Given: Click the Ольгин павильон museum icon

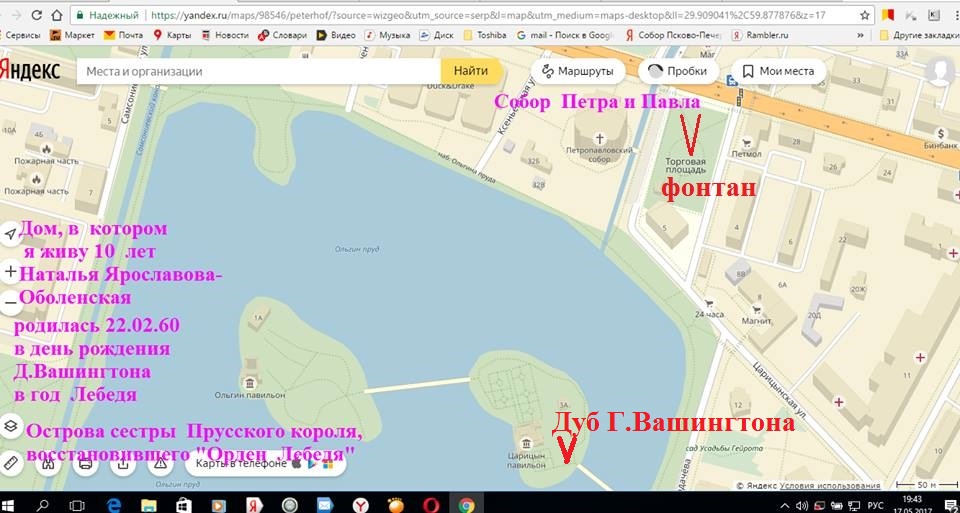Looking at the screenshot, I should [250, 383].
